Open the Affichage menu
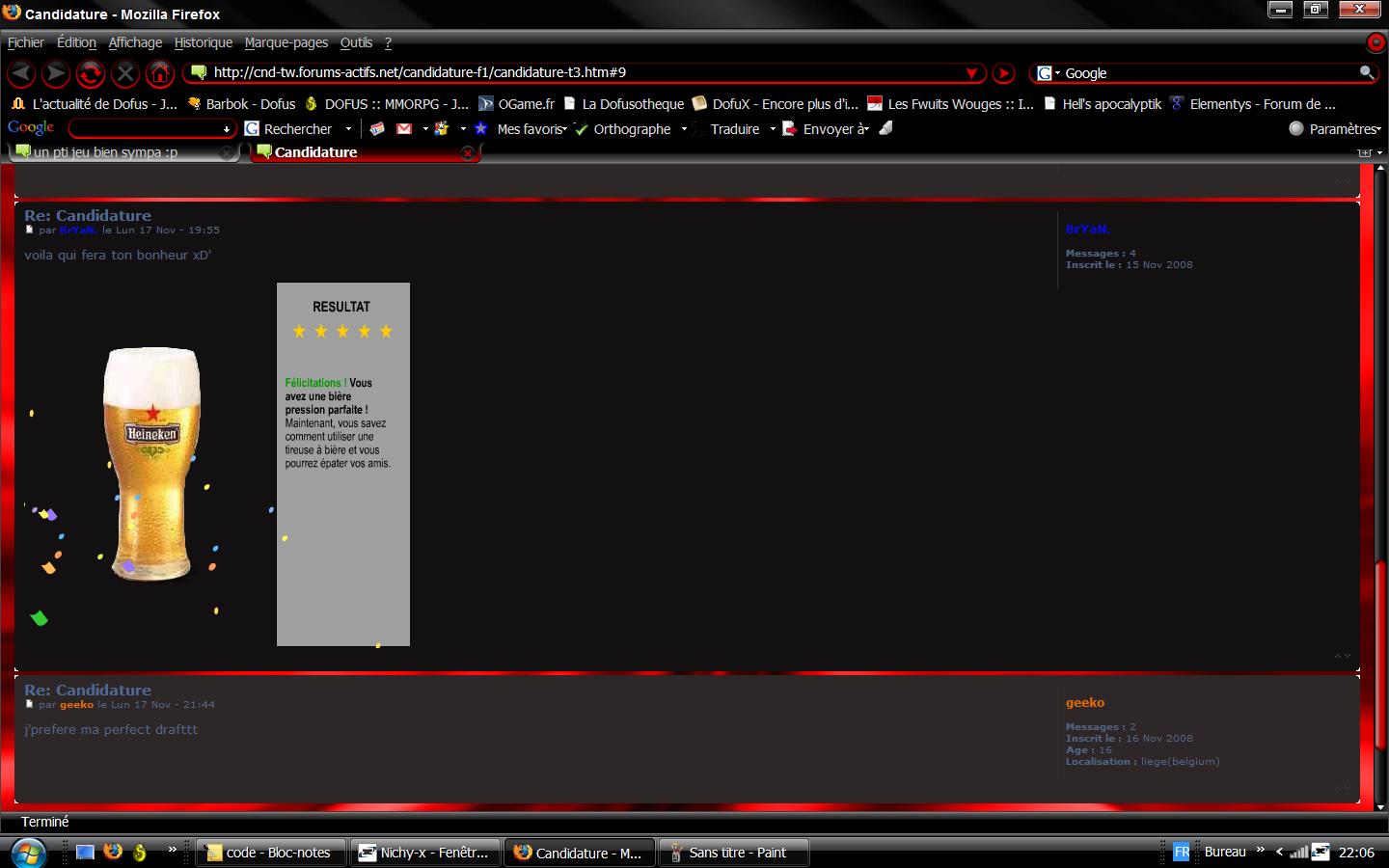 135,42
